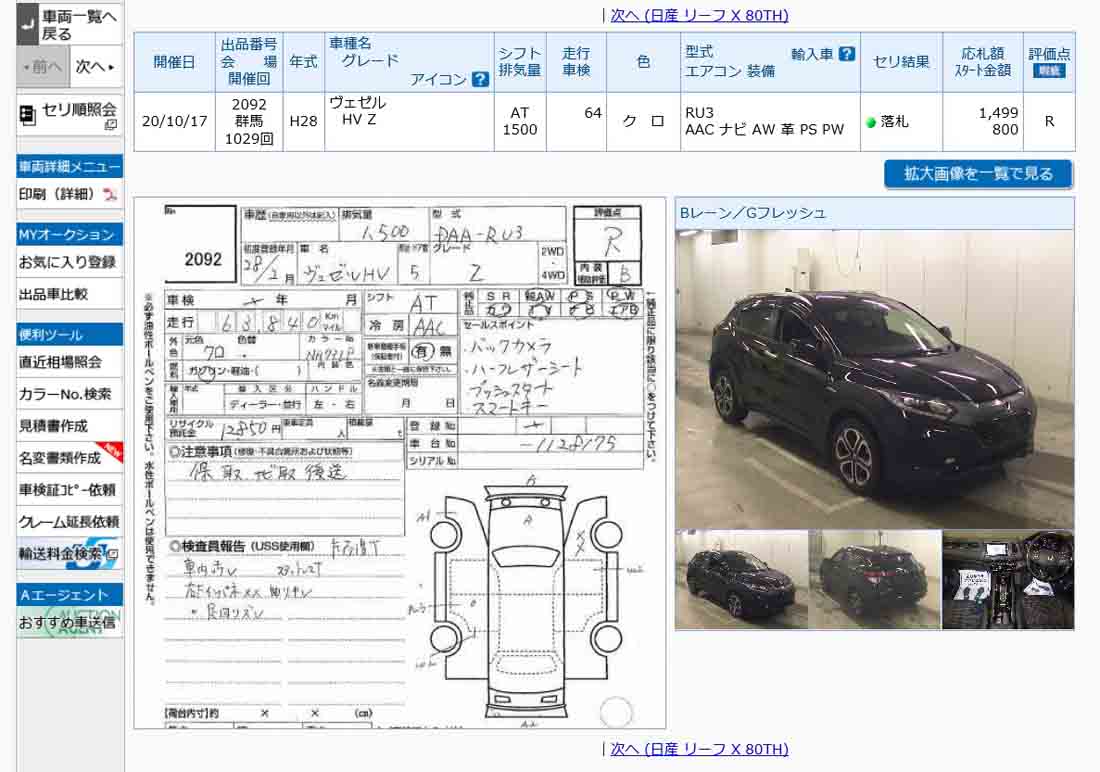Click green 落札 status dot
The width and height of the screenshot is (1100, 772).
tap(871, 122)
